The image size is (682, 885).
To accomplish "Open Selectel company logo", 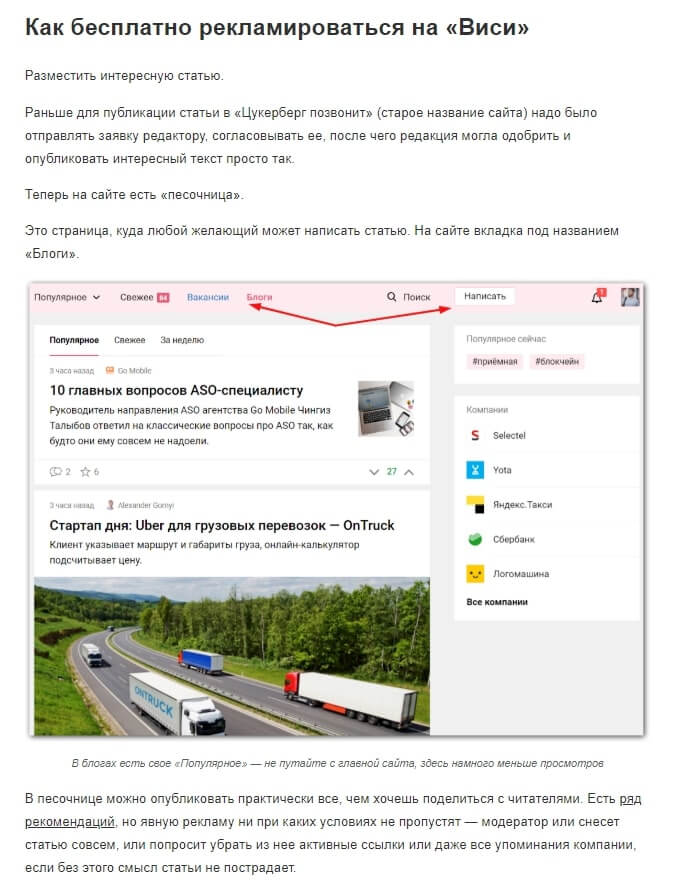I will pyautogui.click(x=475, y=435).
